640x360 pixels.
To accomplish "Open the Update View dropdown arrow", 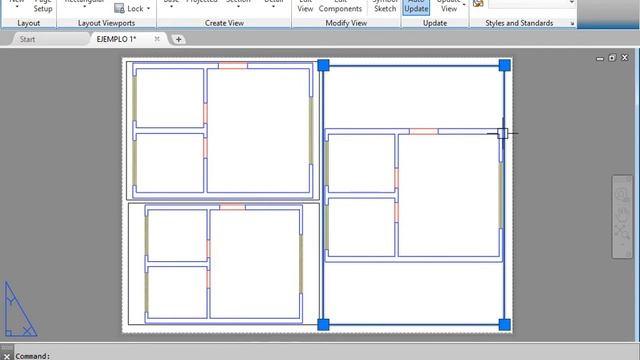I will pos(464,4).
